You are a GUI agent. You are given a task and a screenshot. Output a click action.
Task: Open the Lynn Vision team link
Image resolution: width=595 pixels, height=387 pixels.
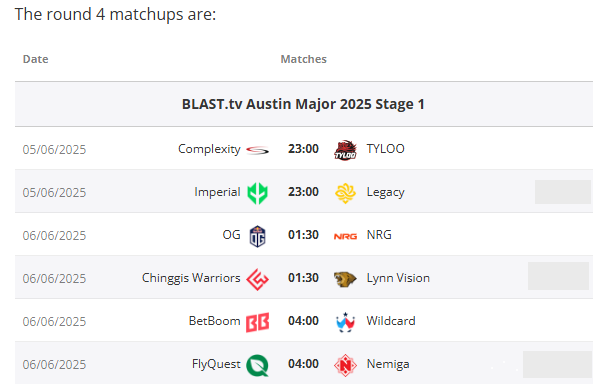tap(398, 278)
